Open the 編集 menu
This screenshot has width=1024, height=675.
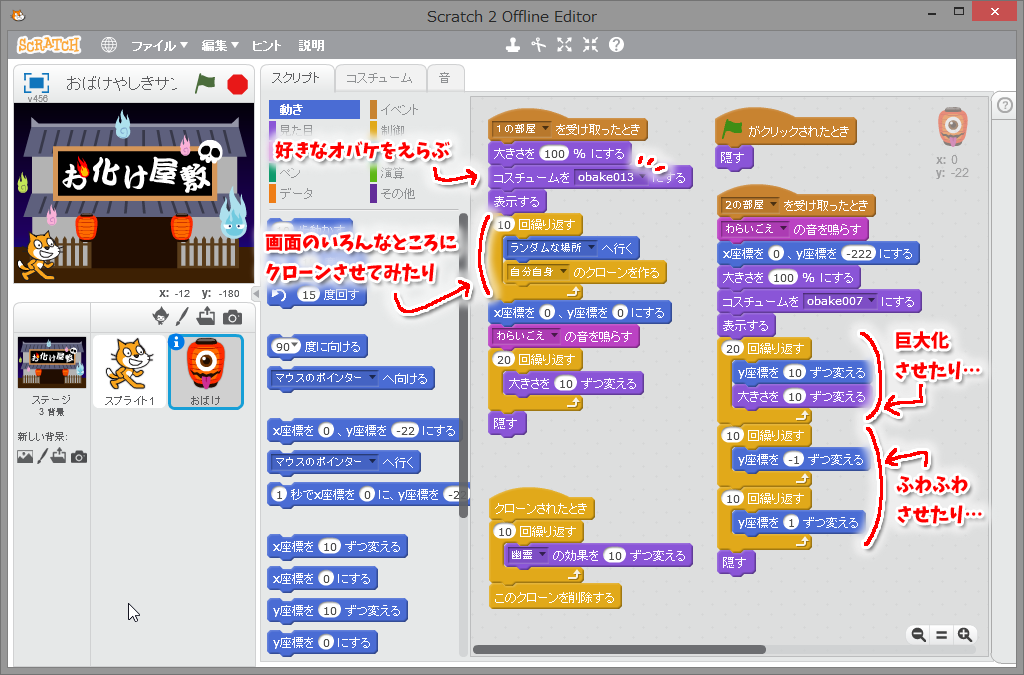[219, 46]
